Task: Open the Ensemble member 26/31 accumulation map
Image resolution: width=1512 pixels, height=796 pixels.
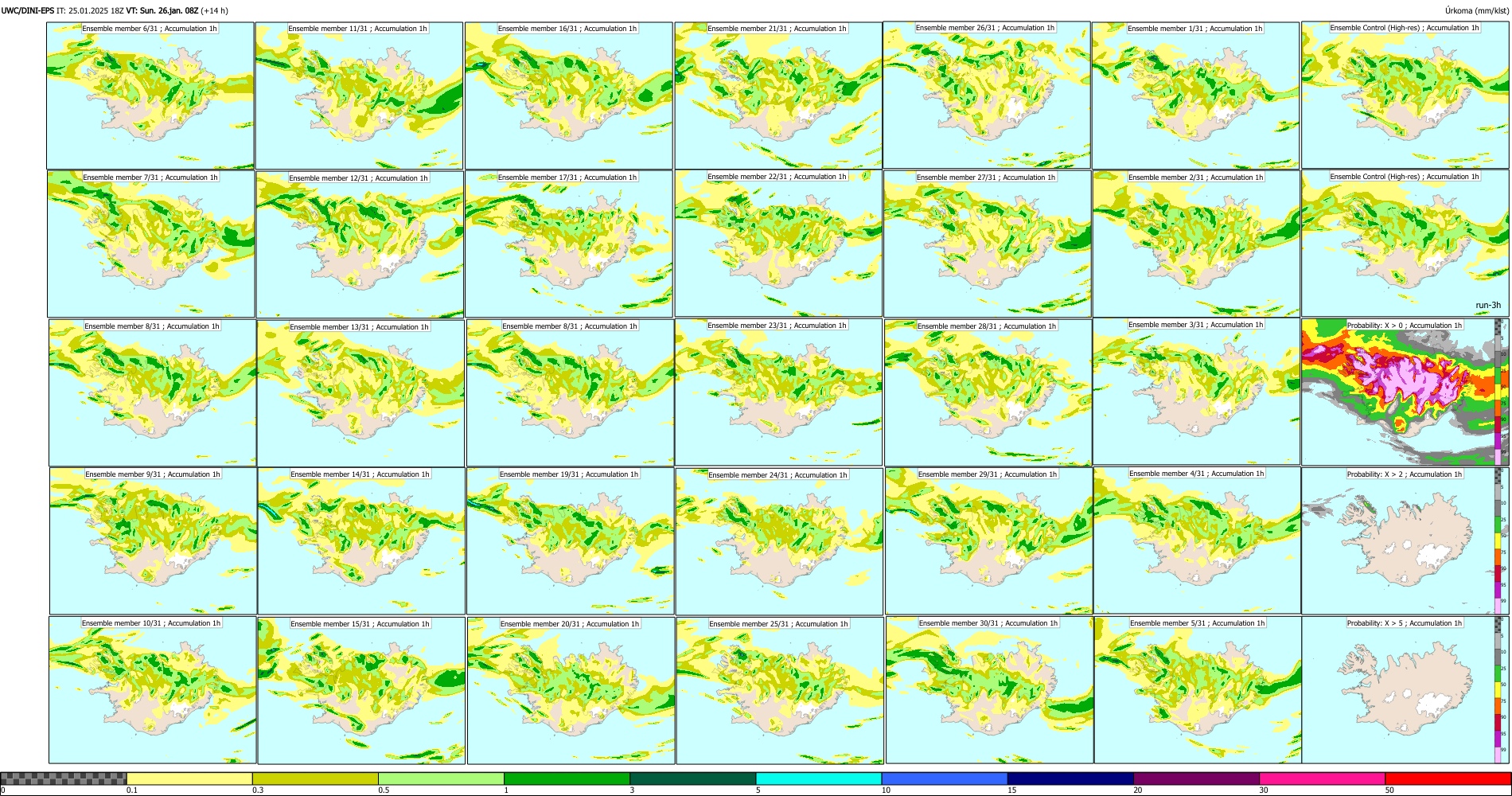Action: [x=987, y=95]
